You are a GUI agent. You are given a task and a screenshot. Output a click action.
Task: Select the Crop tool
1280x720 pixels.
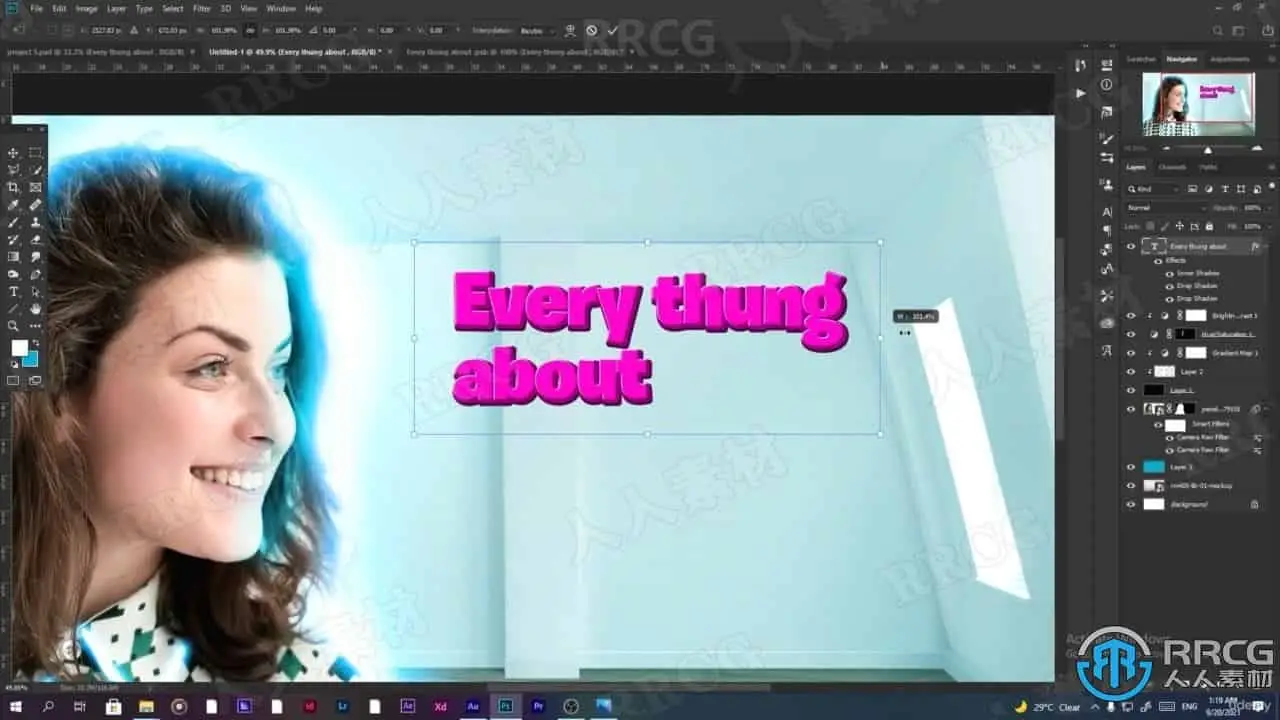pyautogui.click(x=14, y=187)
